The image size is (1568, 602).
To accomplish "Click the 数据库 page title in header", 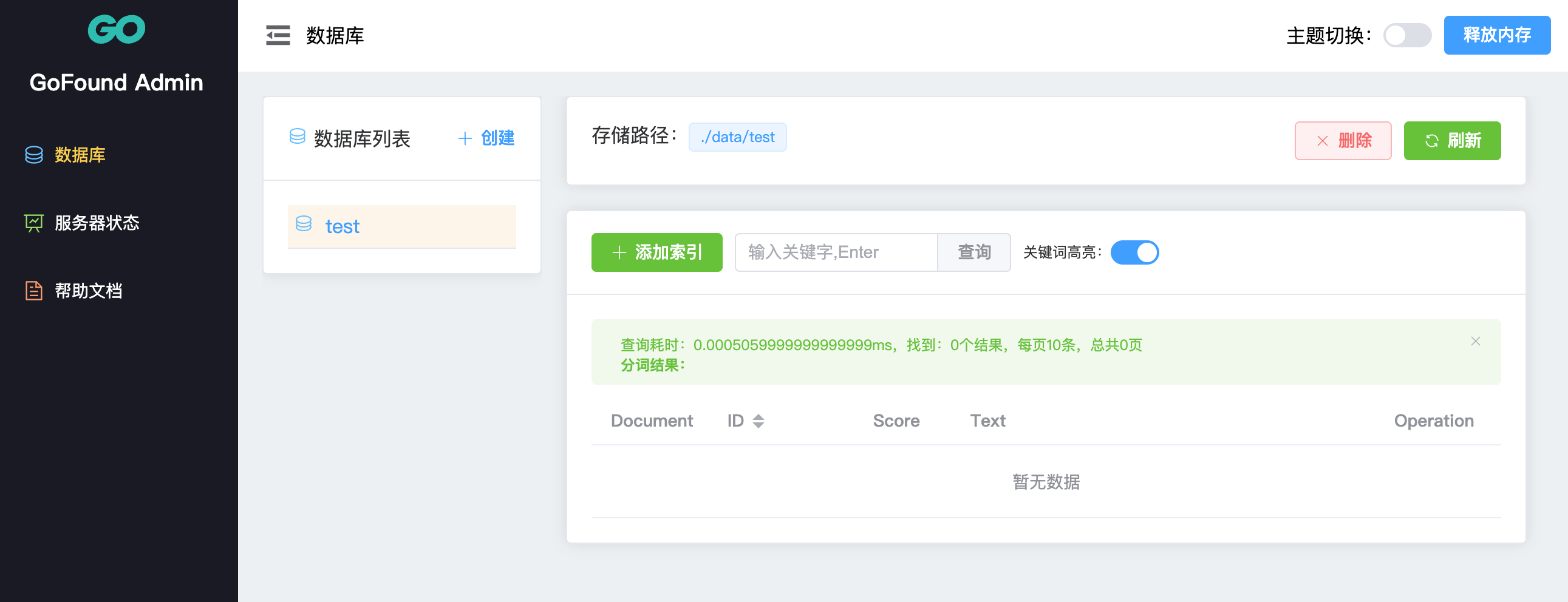I will pos(335,35).
